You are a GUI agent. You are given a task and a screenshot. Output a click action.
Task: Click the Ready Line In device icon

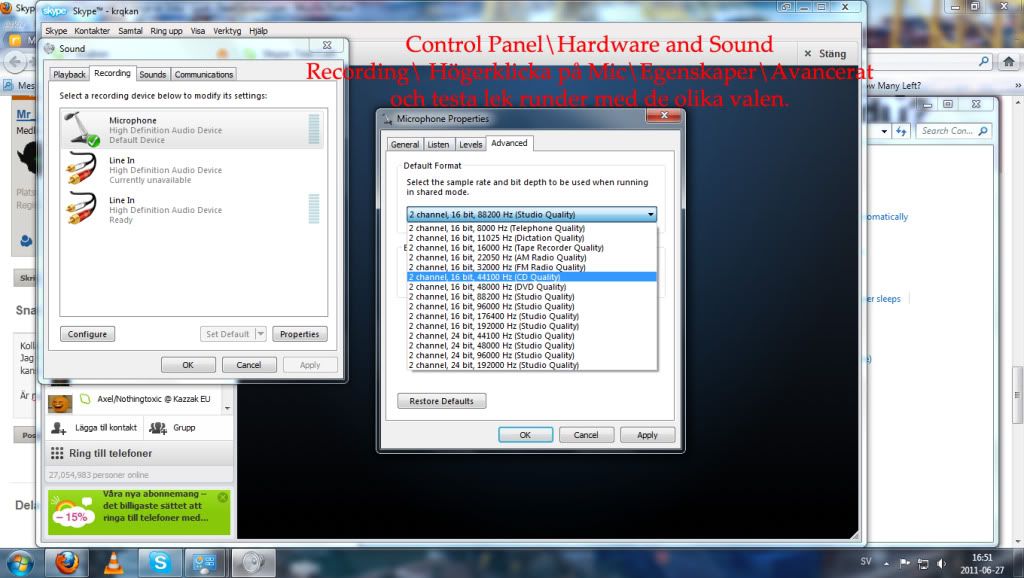81,209
